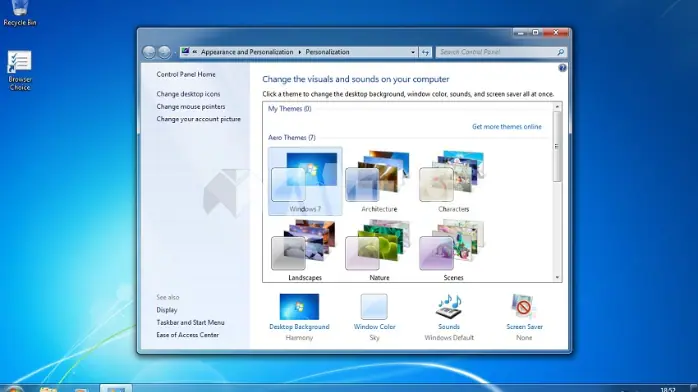Open Taskbar and Start Menu link

pyautogui.click(x=190, y=322)
